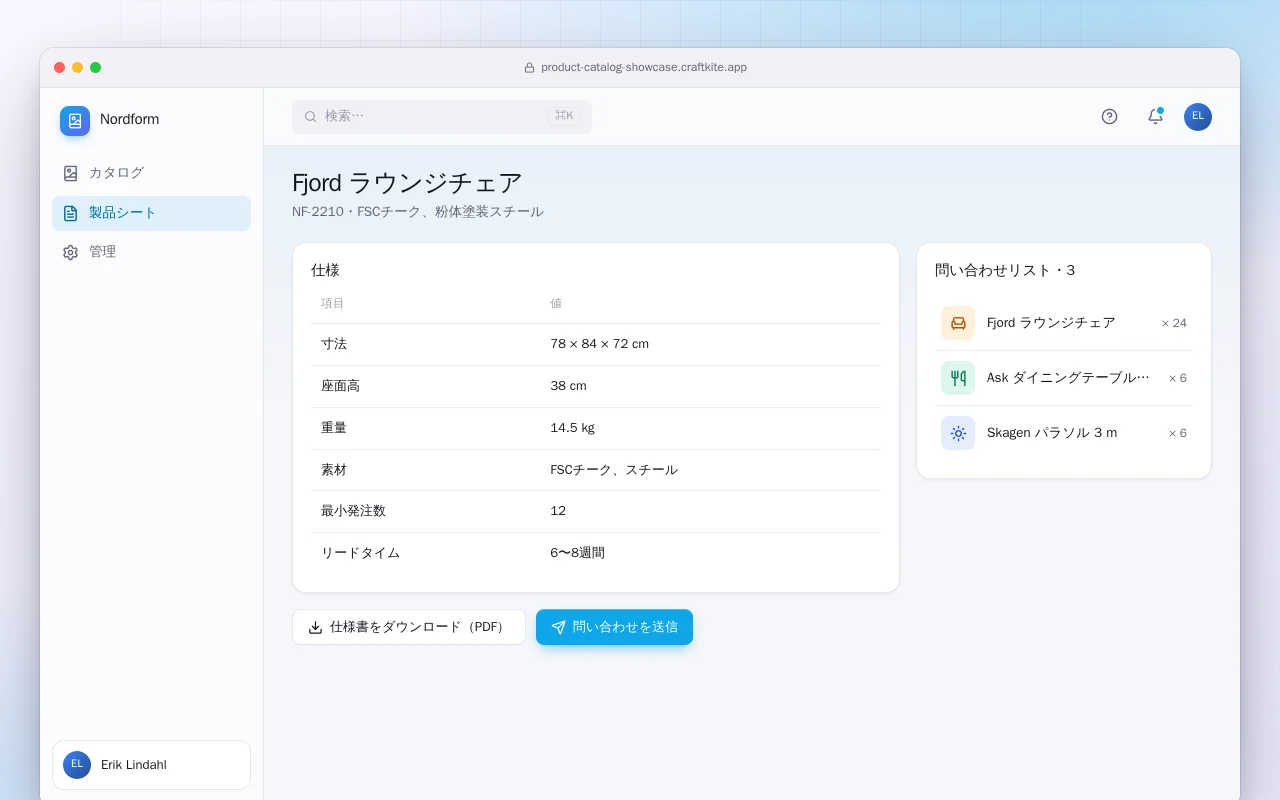Click the 14.5 kg weight value
This screenshot has width=1280, height=800.
click(x=572, y=428)
